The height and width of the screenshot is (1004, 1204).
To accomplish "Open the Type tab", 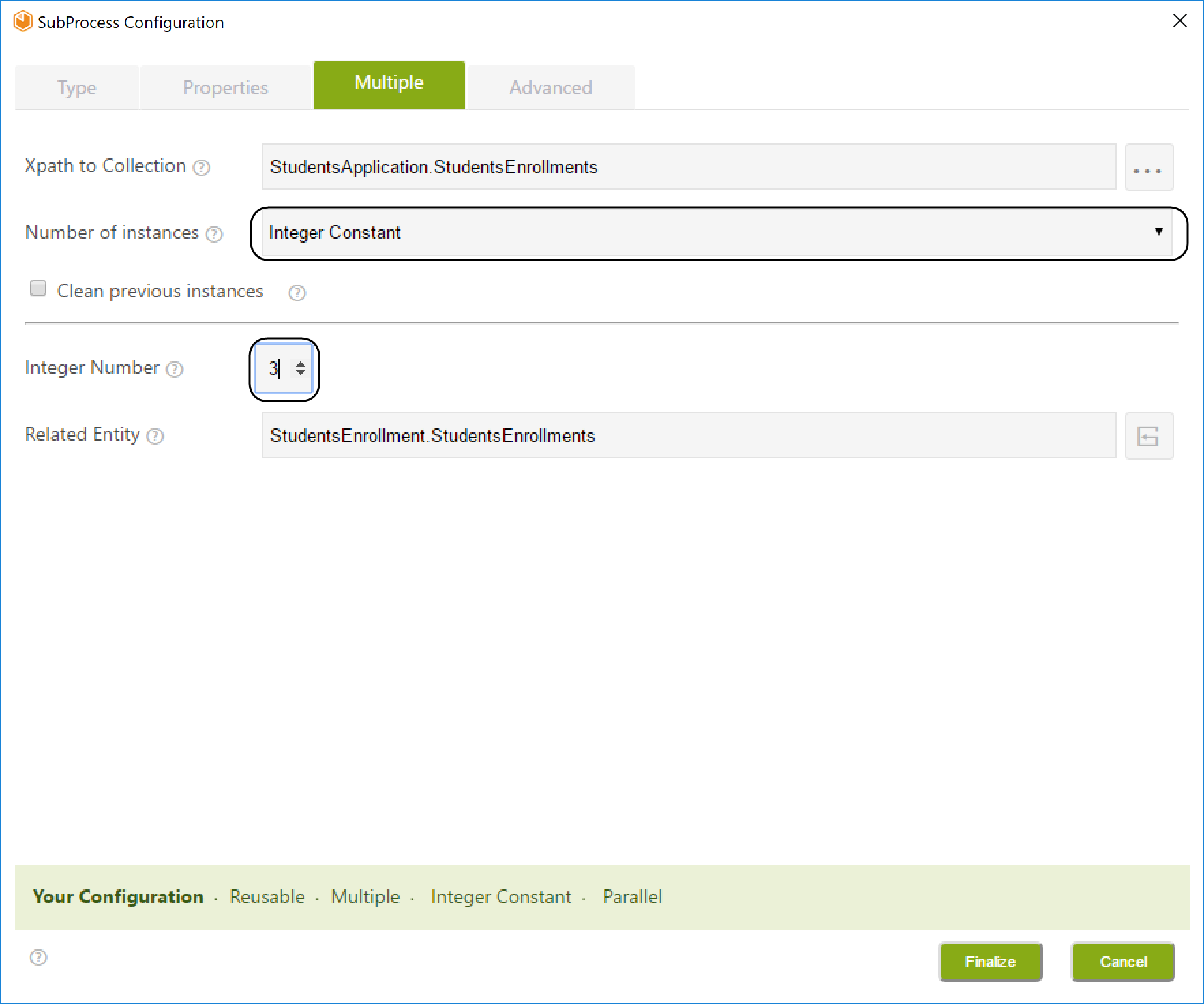I will [77, 87].
